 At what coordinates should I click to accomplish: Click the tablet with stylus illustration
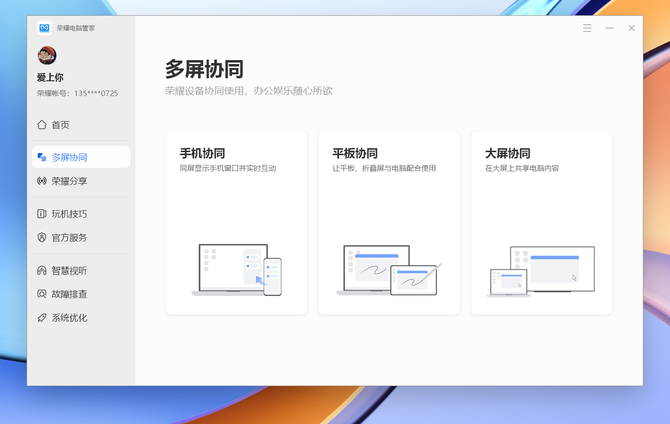coord(390,270)
